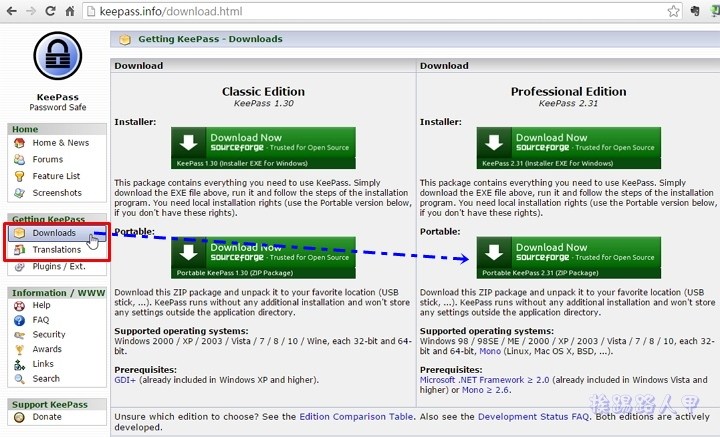Open the Mono ≥ 2.6 link
The width and height of the screenshot is (720, 437).
pyautogui.click(x=486, y=390)
